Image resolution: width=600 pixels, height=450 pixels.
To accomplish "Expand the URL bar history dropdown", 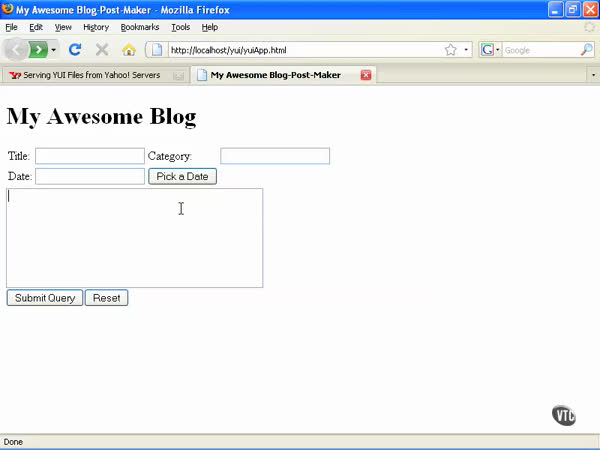I will point(466,50).
